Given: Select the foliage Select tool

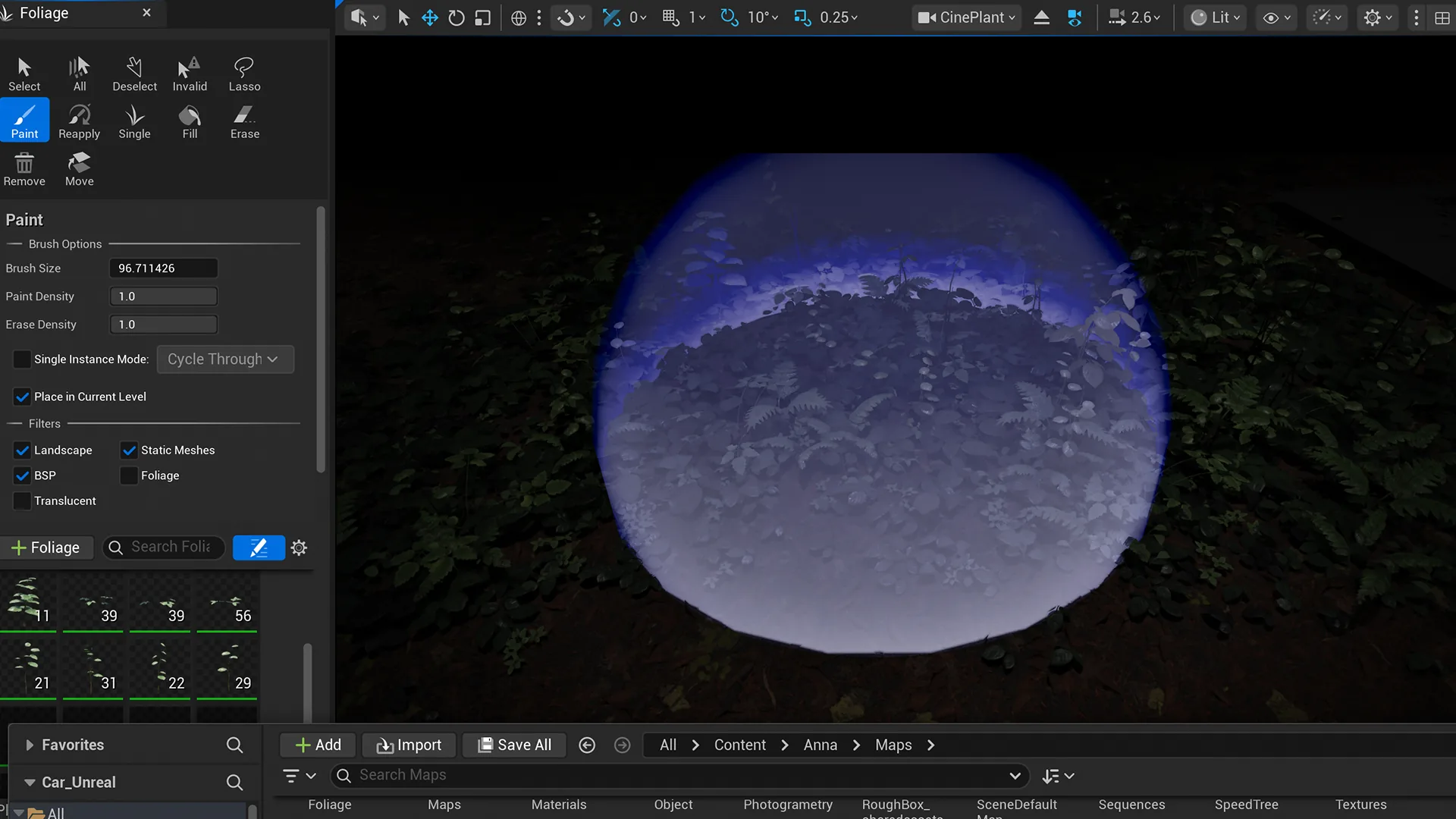Looking at the screenshot, I should point(24,74).
